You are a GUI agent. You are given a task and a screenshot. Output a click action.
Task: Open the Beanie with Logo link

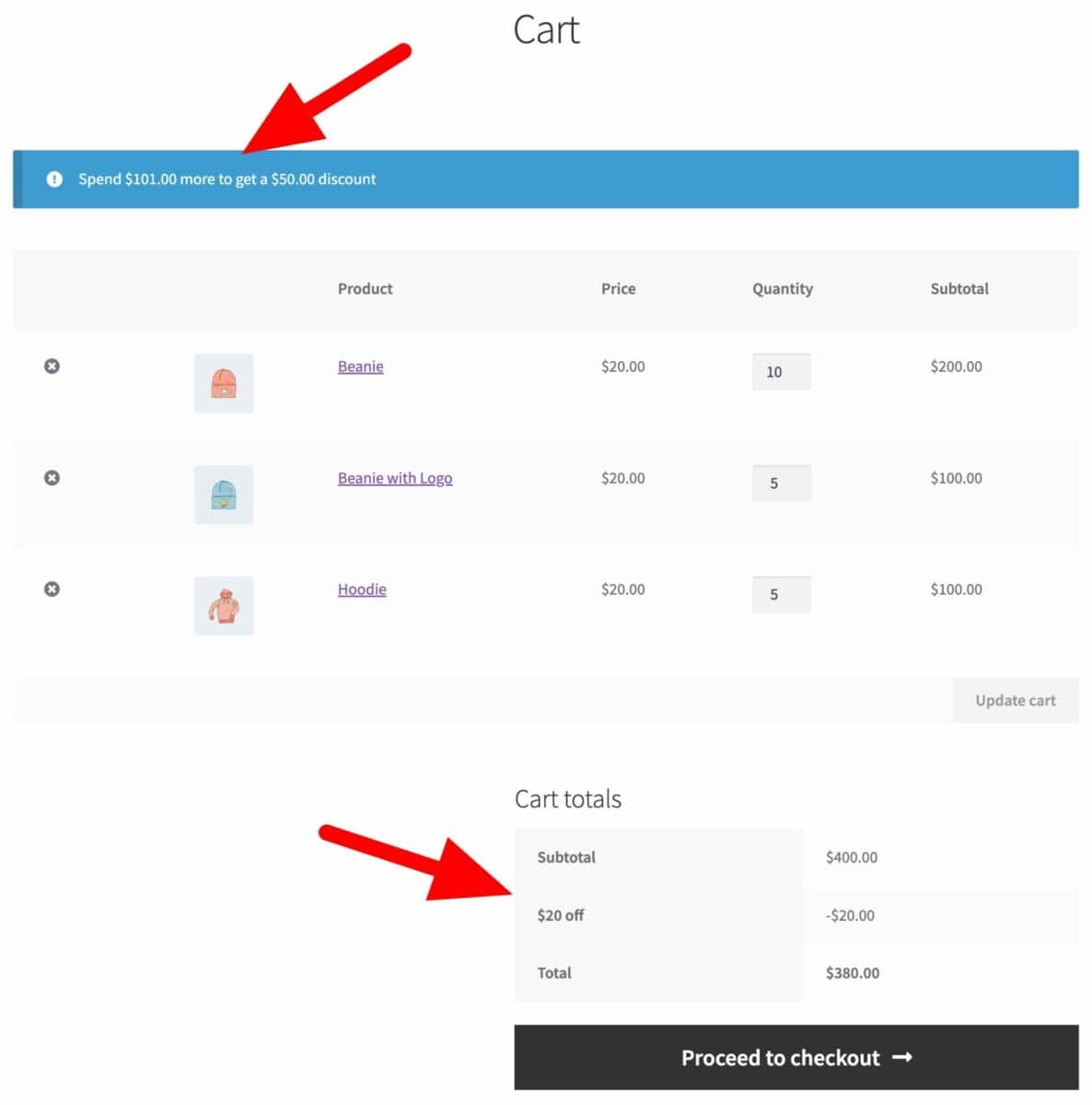tap(394, 478)
